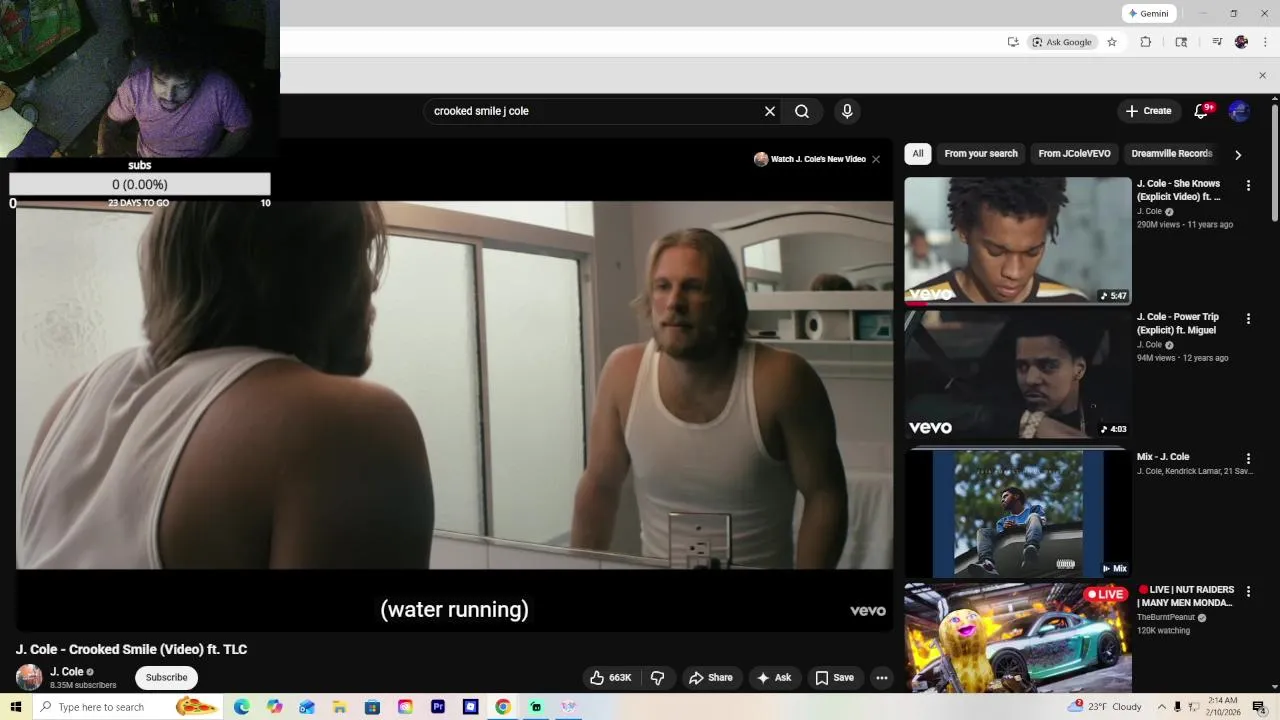This screenshot has width=1280, height=720.
Task: Share the Crooked Smile video
Action: pos(711,678)
